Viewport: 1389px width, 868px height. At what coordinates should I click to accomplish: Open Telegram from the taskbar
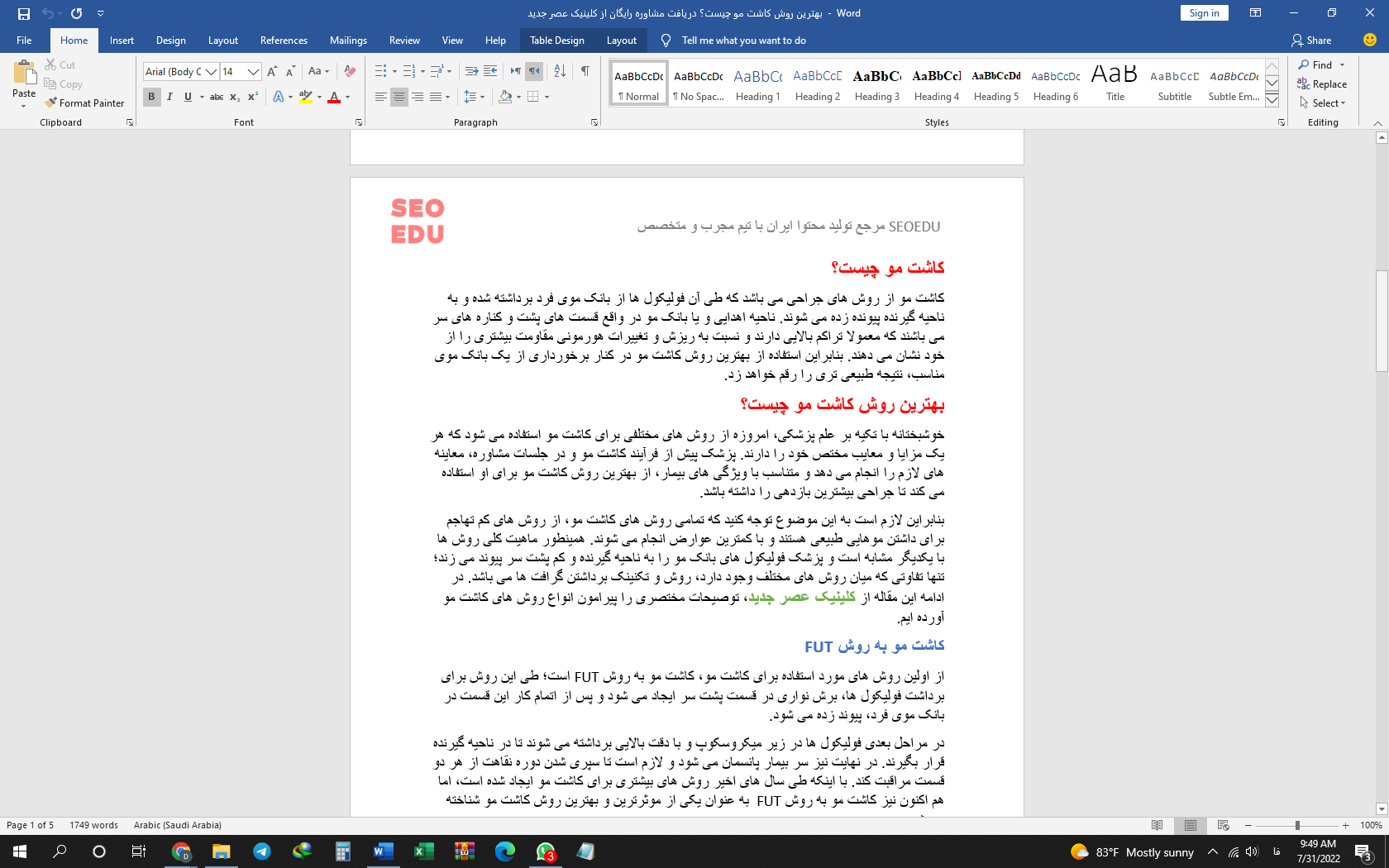[262, 851]
